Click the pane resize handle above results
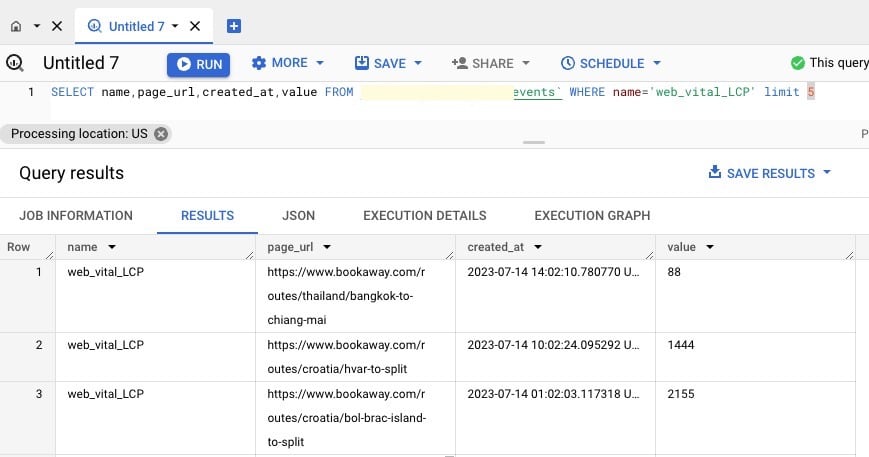This screenshot has width=869, height=457. tap(534, 142)
